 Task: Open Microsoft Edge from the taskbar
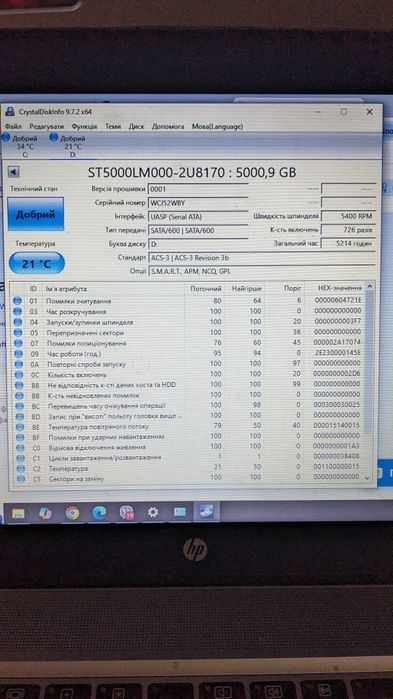(x=99, y=513)
